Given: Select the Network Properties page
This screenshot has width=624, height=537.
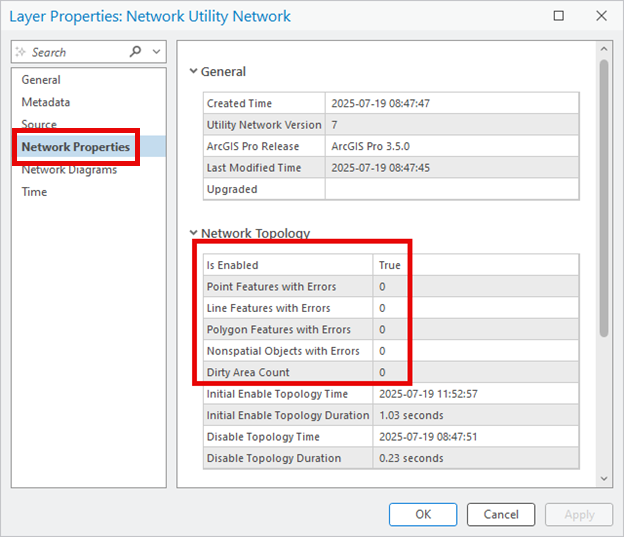Looking at the screenshot, I should pyautogui.click(x=76, y=147).
